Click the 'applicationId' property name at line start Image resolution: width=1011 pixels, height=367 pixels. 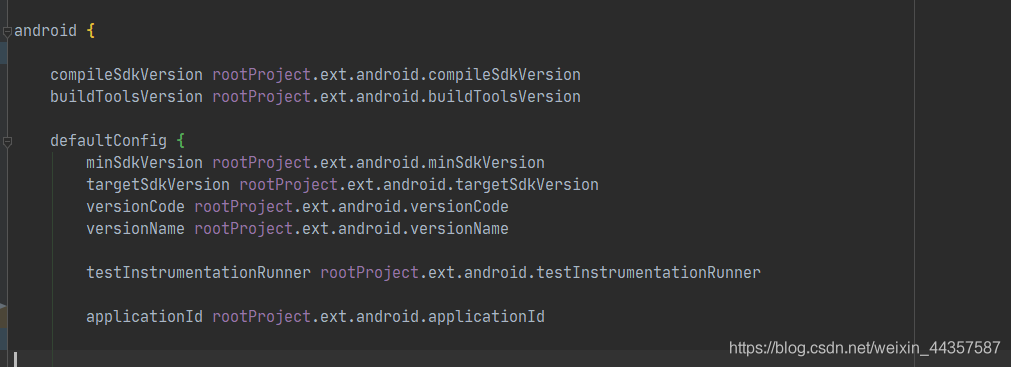tap(144, 317)
